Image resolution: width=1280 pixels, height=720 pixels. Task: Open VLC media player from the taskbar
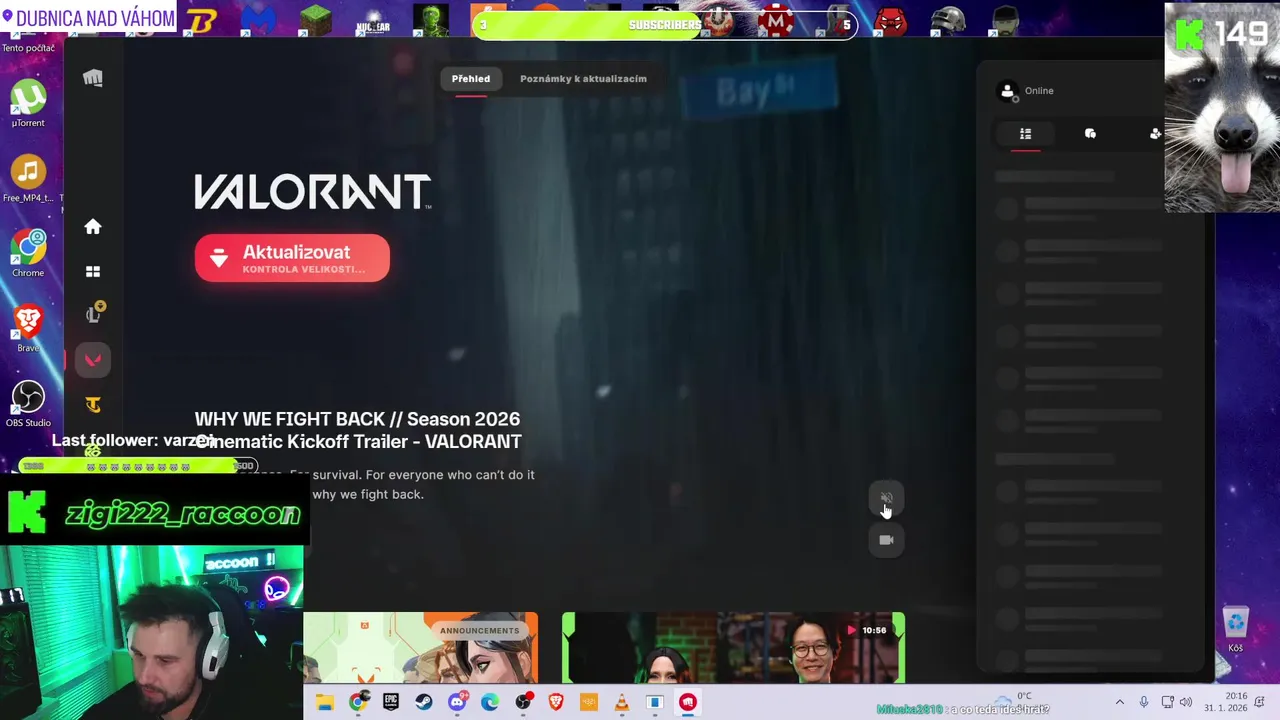(622, 703)
